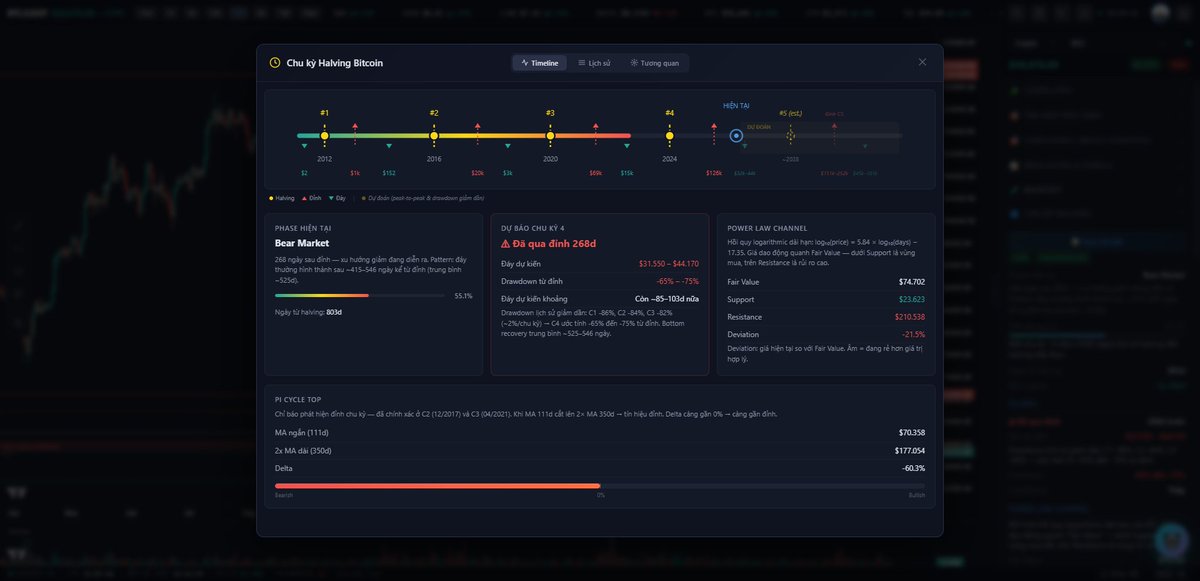Screen dimensions: 1200x581
Task: Select halving marker #1 at 2012
Action: tap(325, 135)
